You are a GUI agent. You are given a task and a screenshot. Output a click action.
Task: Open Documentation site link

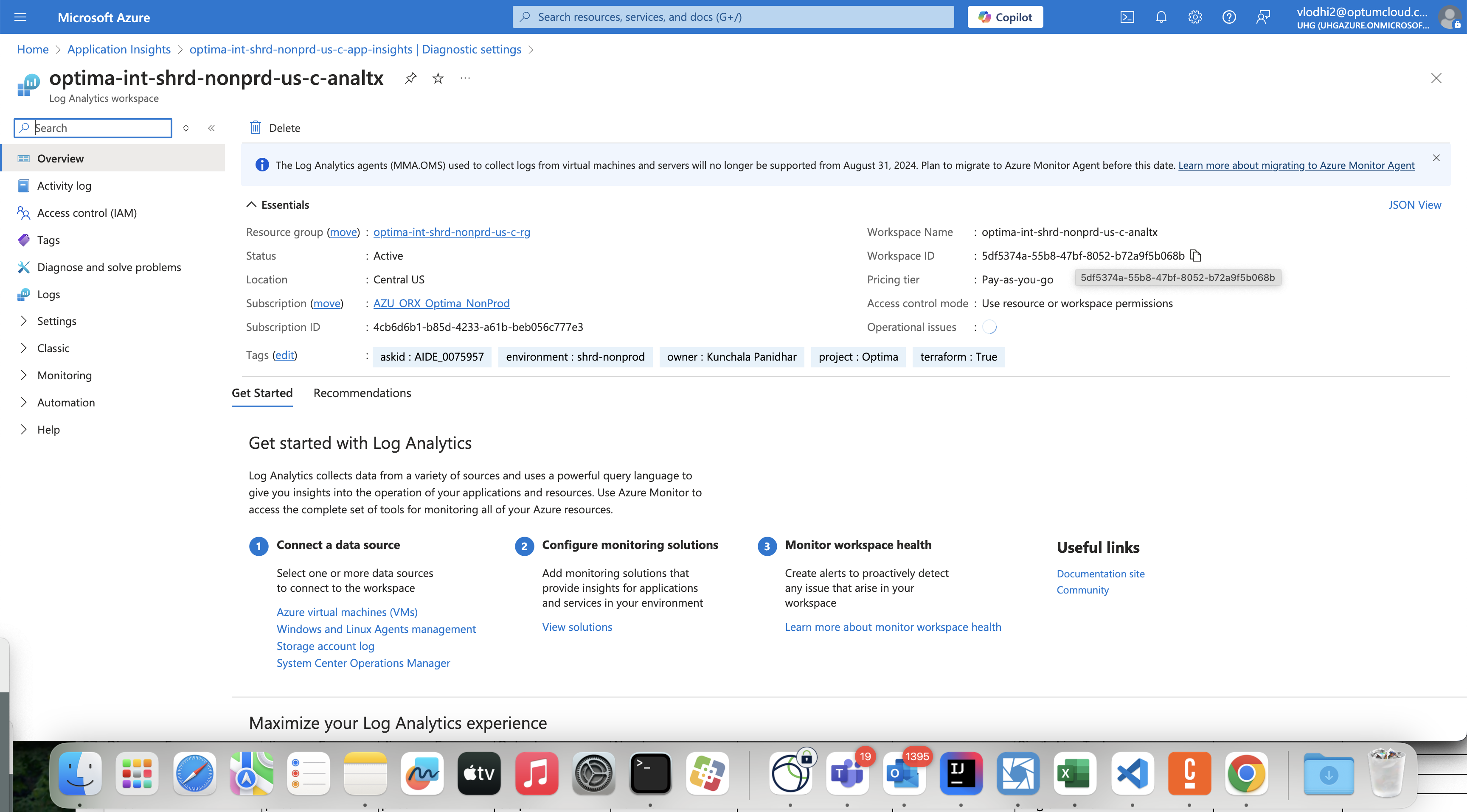coord(1100,574)
